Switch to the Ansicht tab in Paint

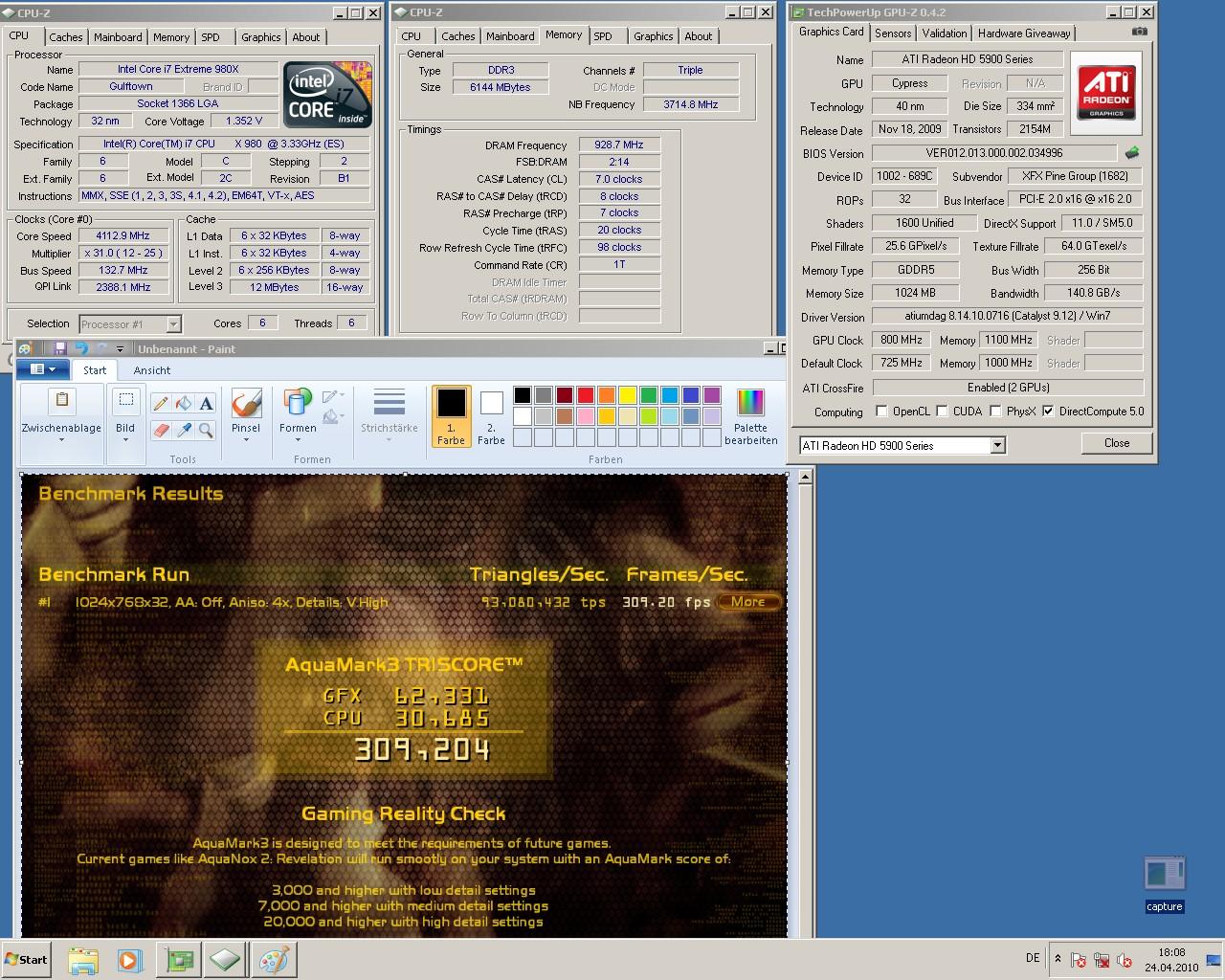(x=152, y=370)
